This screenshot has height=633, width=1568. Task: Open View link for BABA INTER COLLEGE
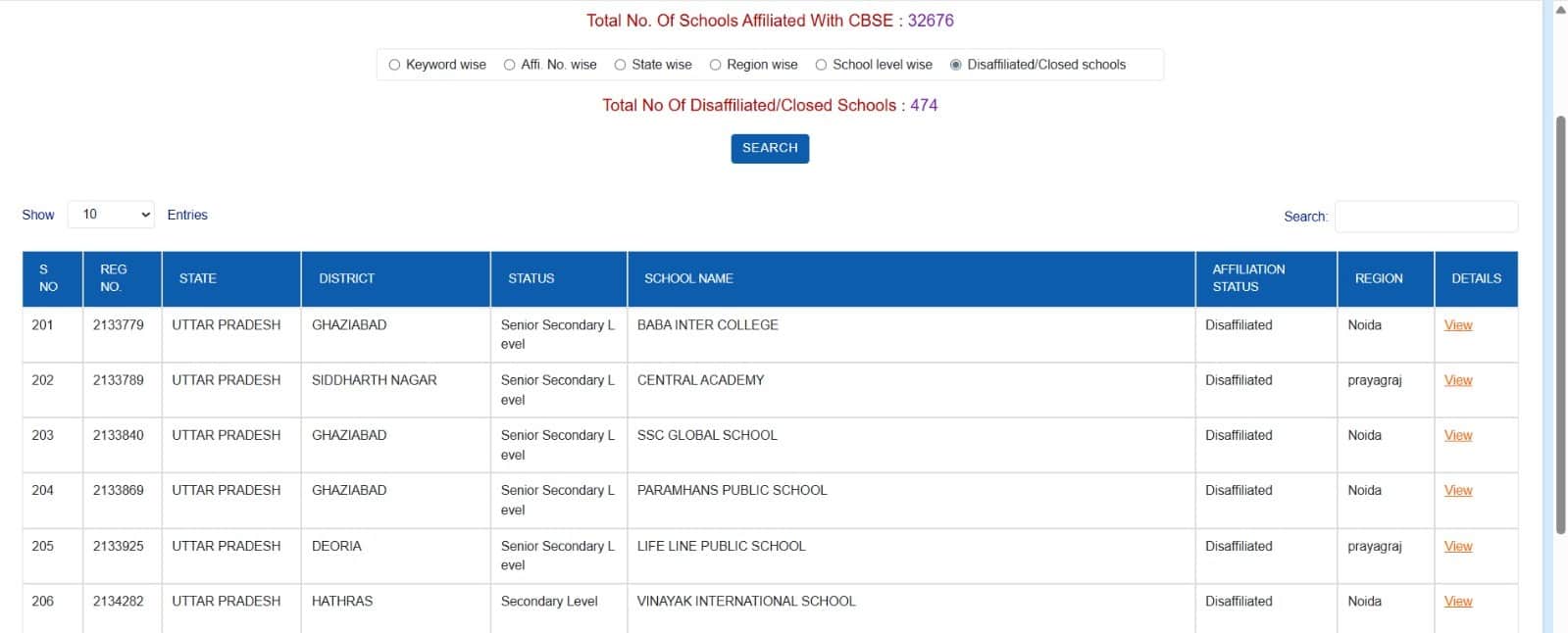tap(1457, 325)
